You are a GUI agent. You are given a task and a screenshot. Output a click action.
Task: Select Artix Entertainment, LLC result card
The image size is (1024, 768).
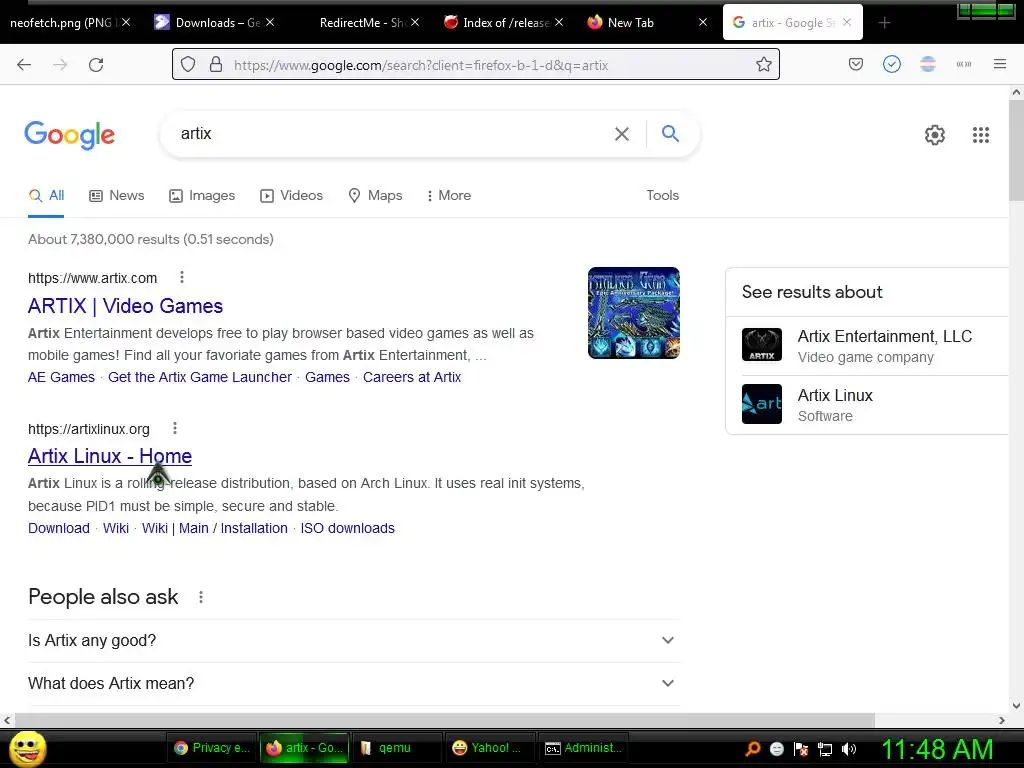tap(867, 345)
